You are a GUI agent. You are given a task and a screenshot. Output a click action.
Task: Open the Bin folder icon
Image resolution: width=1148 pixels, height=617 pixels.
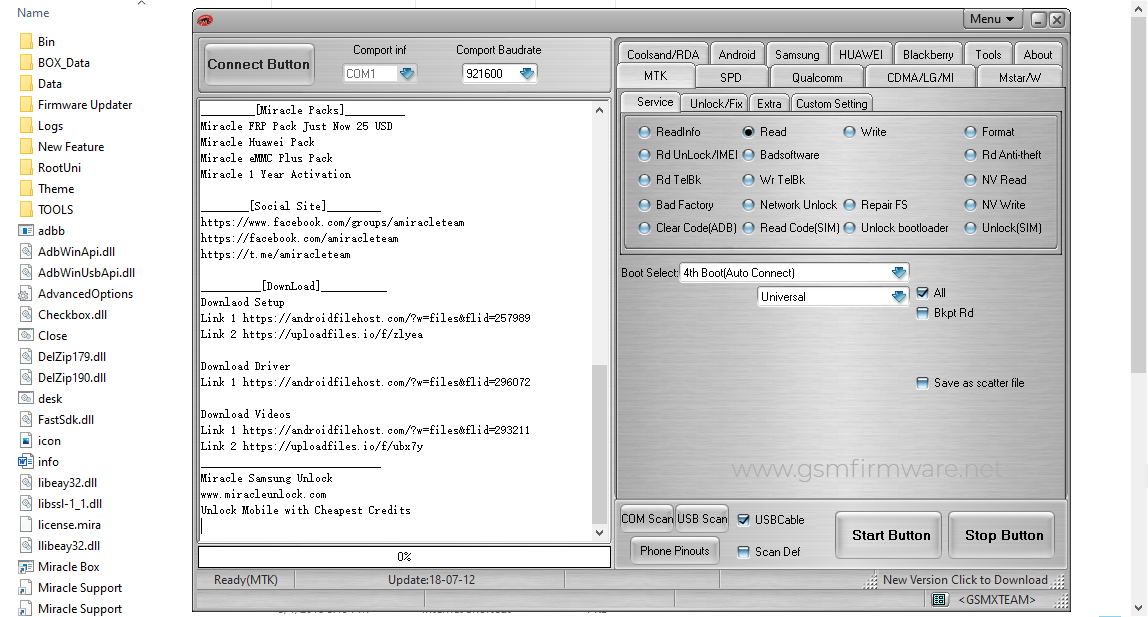pos(26,42)
